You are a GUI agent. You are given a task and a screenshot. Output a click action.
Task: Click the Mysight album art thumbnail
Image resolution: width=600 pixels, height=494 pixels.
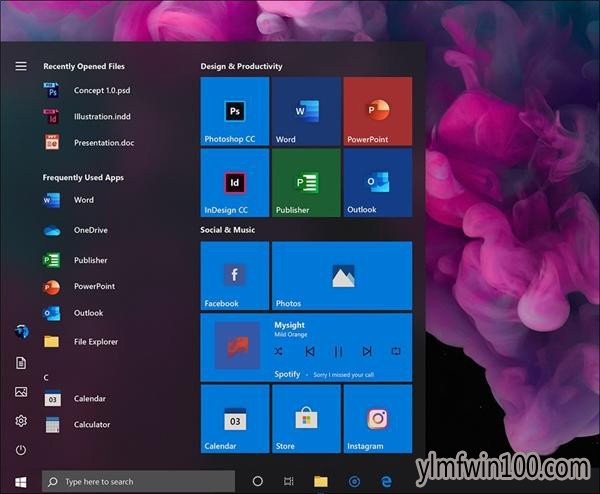[x=237, y=346]
